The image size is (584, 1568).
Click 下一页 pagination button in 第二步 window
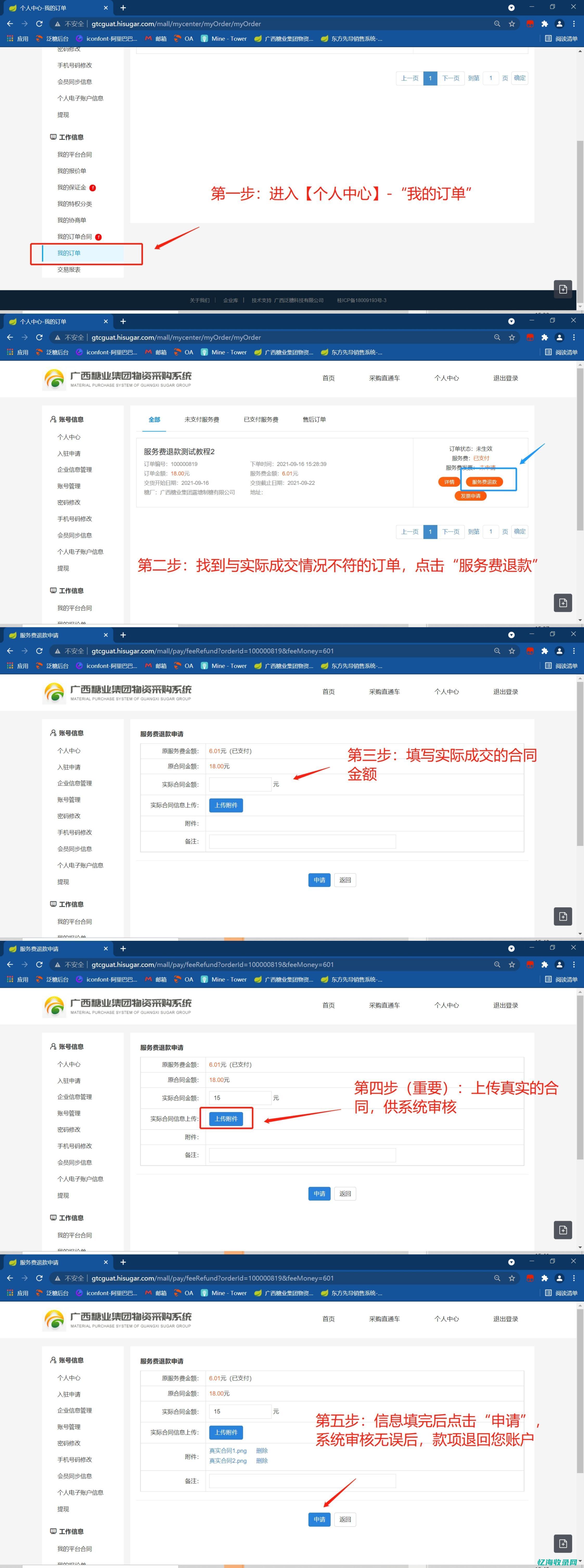coord(451,531)
